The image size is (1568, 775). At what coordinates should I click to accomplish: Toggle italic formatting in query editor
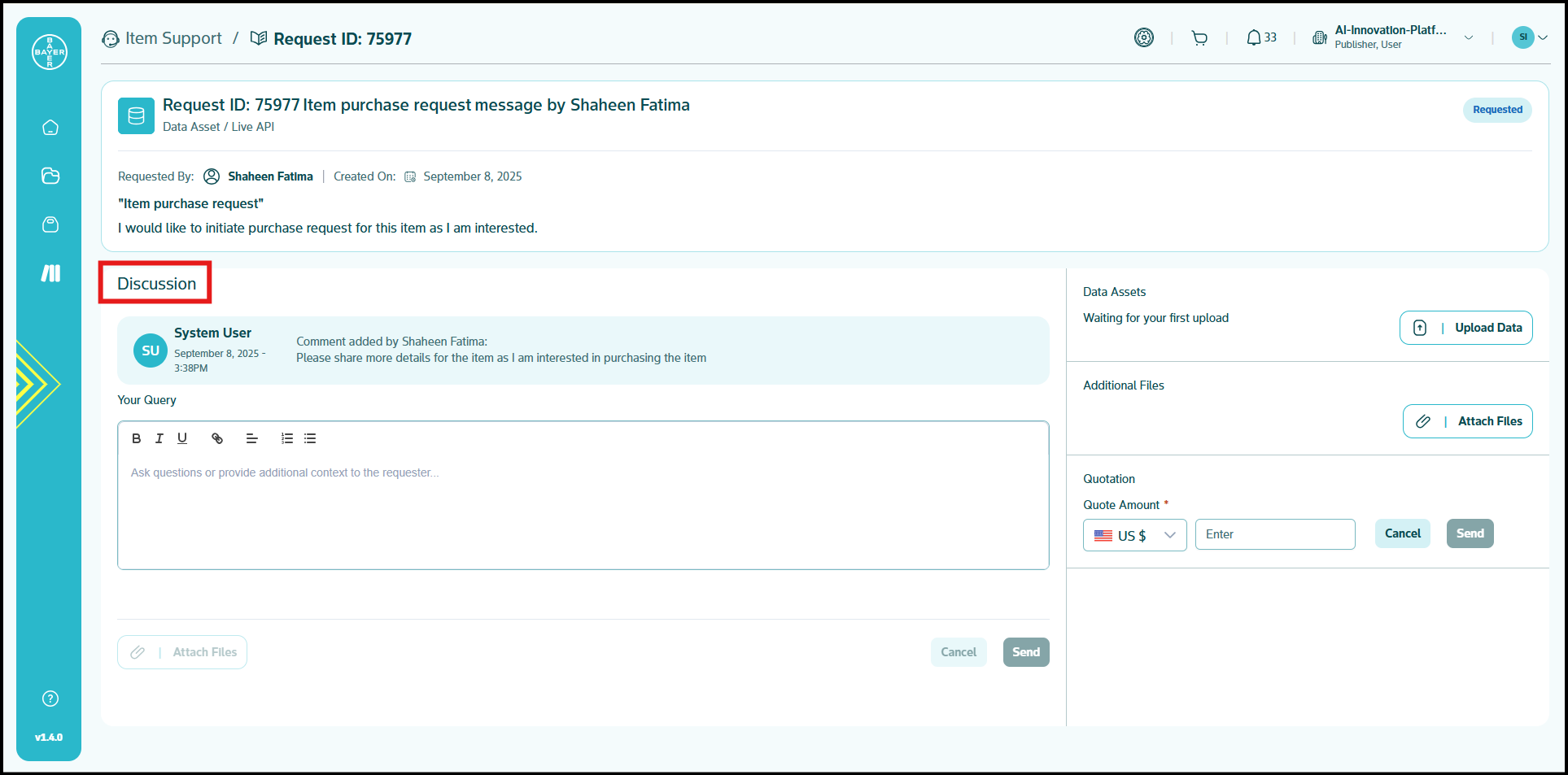pyautogui.click(x=159, y=438)
